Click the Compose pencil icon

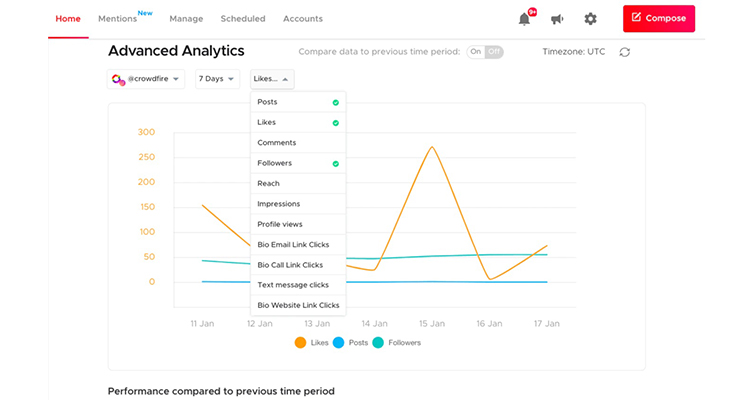tap(636, 17)
